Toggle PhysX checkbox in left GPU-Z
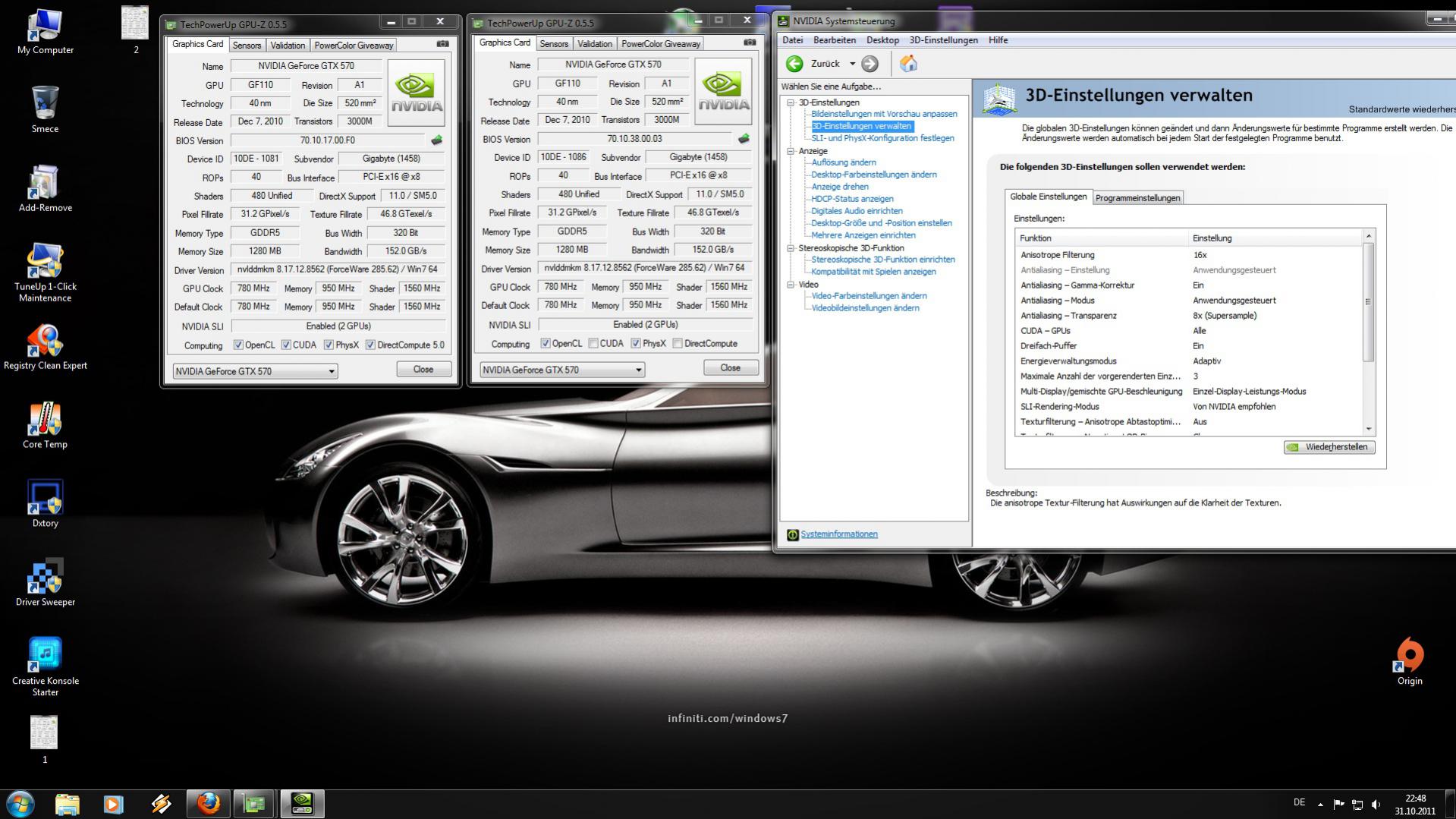Image resolution: width=1456 pixels, height=819 pixels. pyautogui.click(x=329, y=345)
